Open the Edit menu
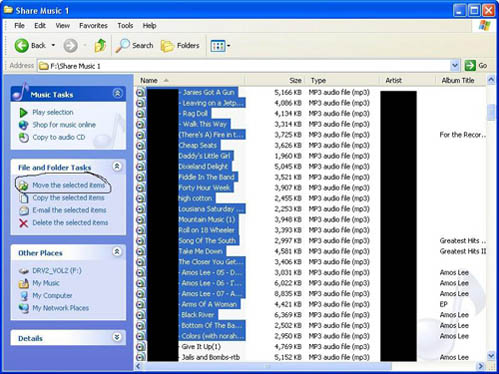The height and width of the screenshot is (374, 499). 40,26
